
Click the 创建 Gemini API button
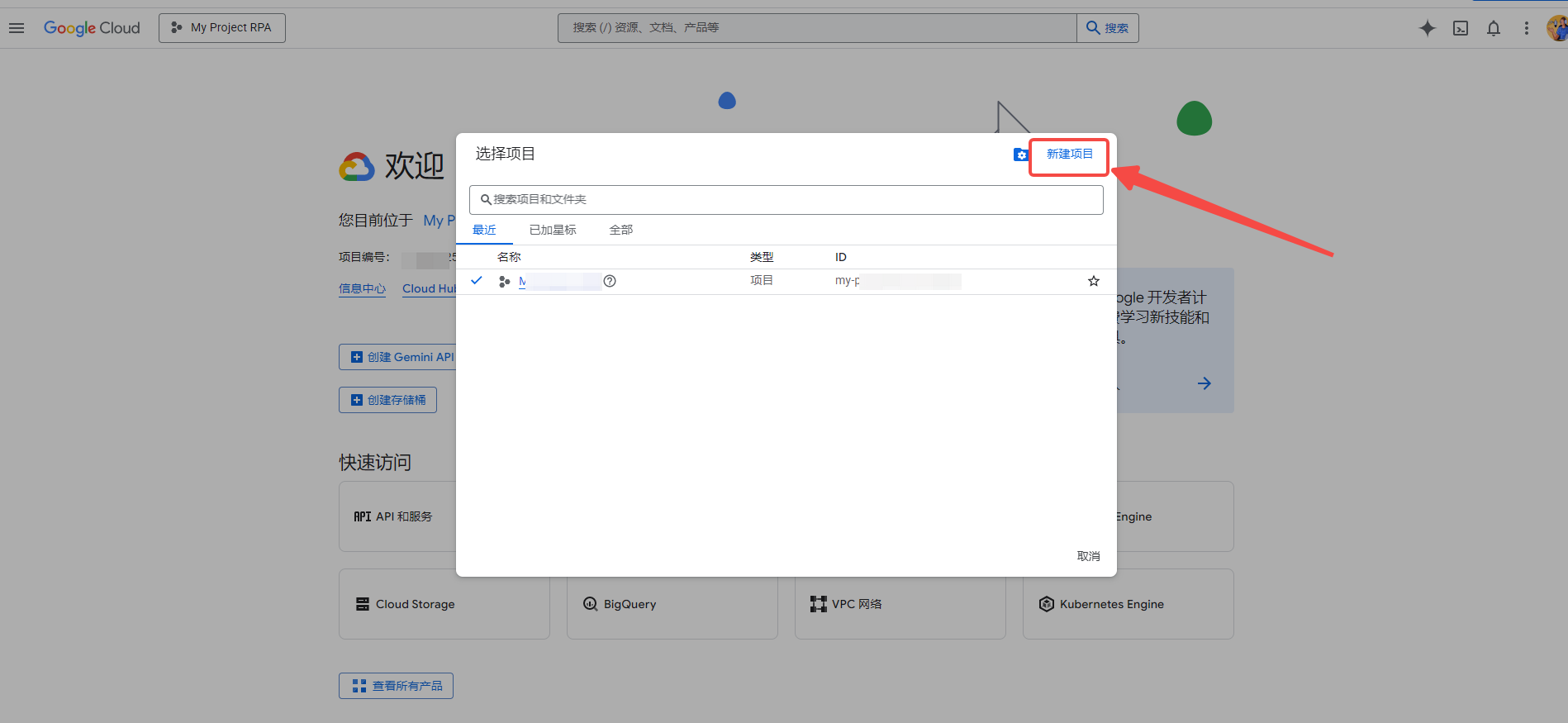397,357
